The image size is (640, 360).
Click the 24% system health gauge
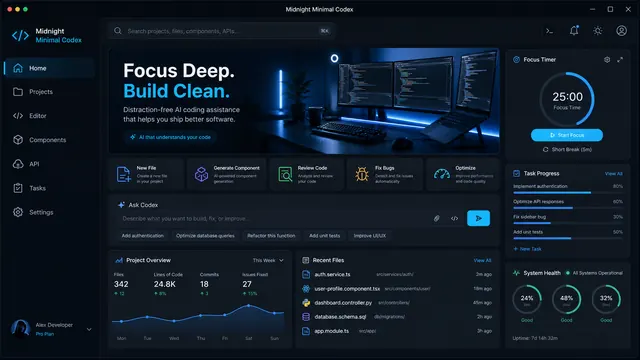pyautogui.click(x=527, y=299)
